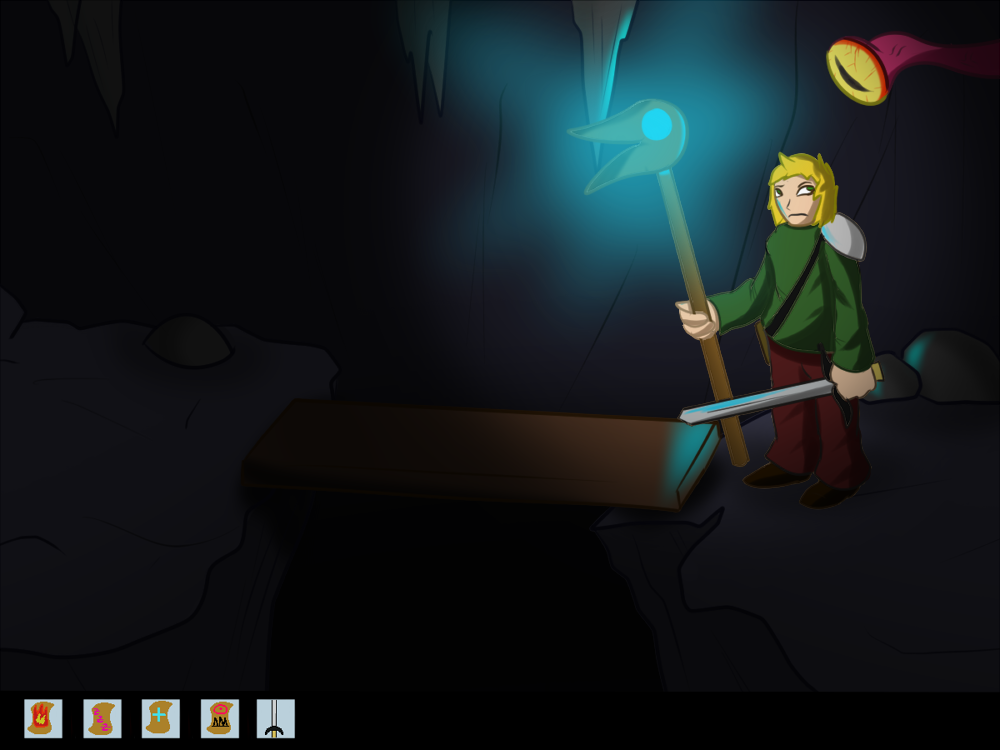Click the rounded boulder on left ledge
The image size is (1000, 750).
[x=188, y=342]
